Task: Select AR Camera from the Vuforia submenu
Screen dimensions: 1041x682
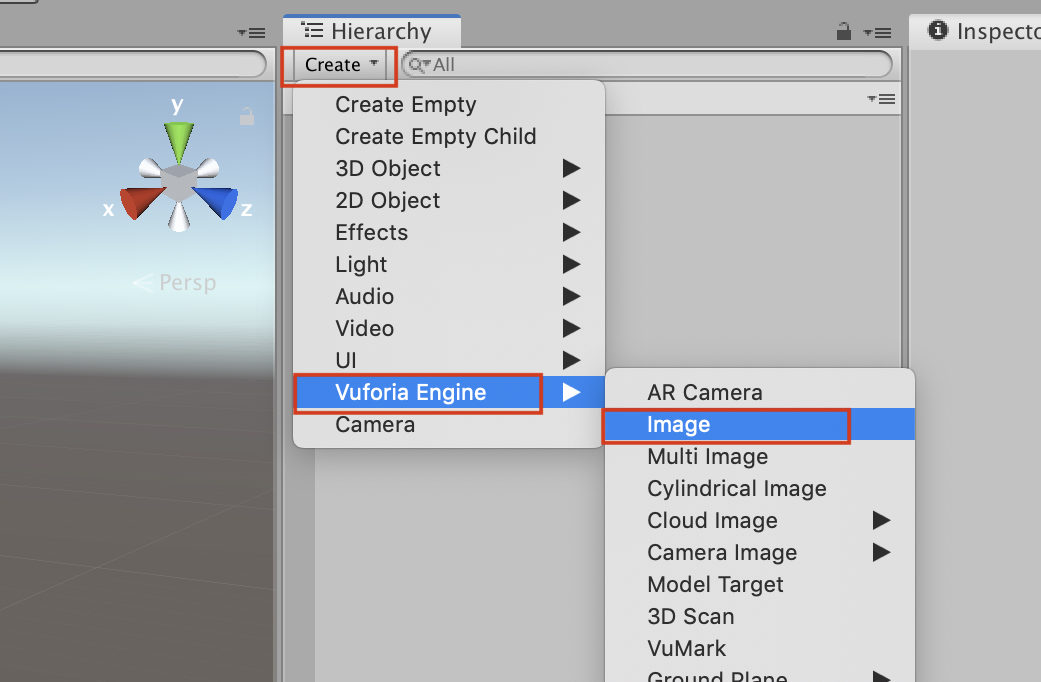Action: (703, 392)
